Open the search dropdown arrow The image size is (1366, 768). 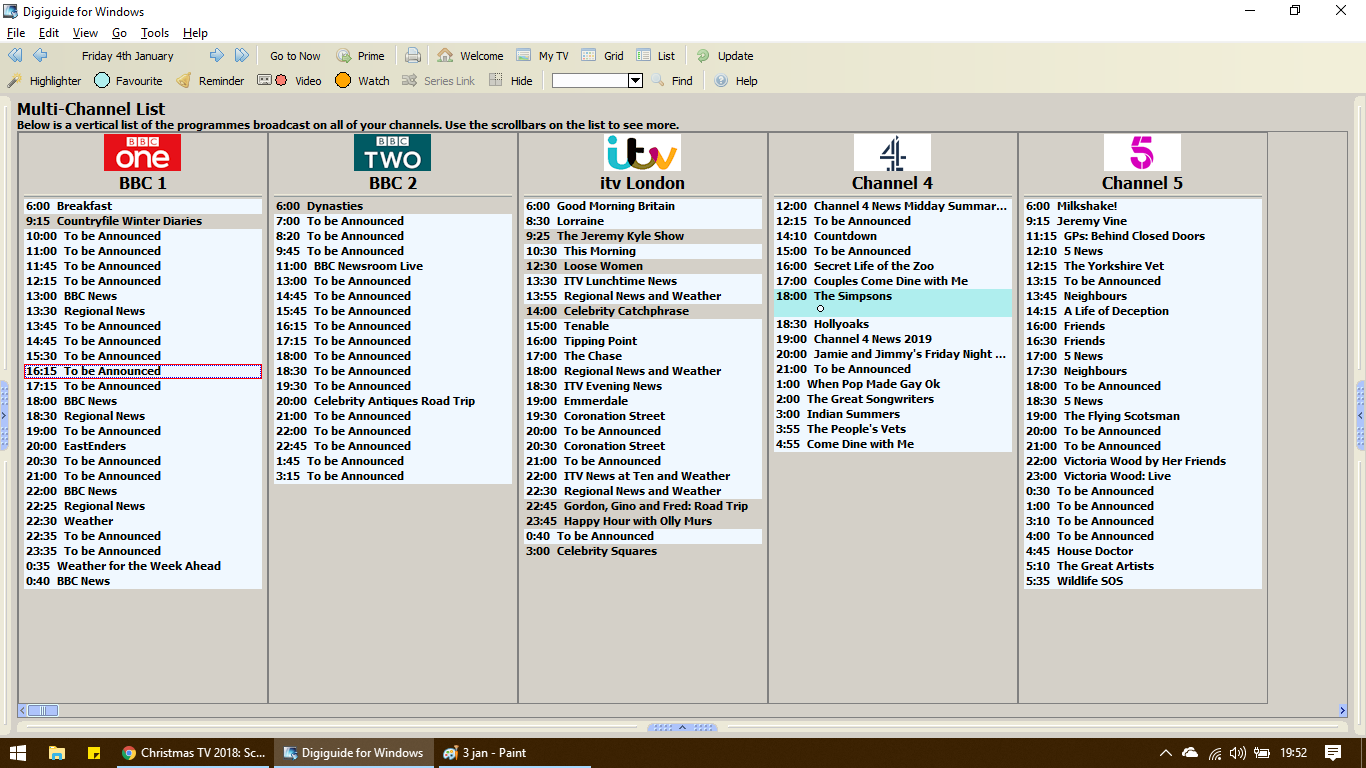pyautogui.click(x=635, y=81)
